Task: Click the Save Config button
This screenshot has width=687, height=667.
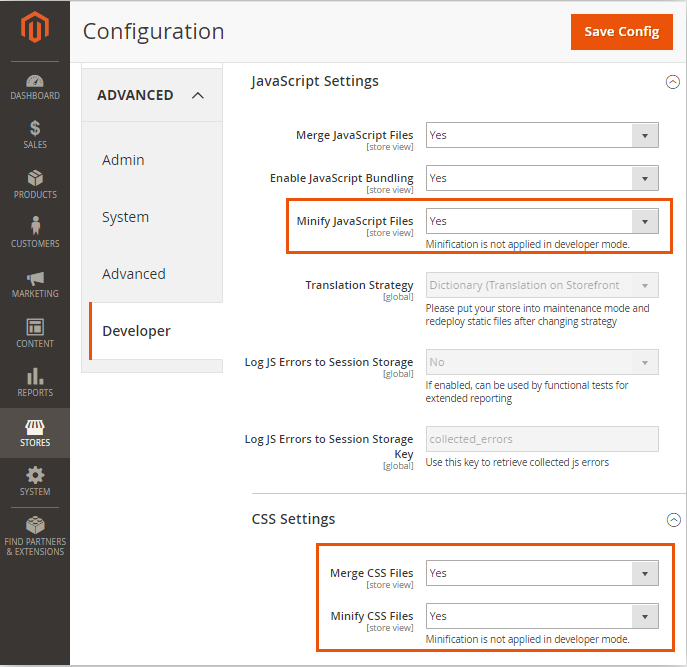Action: click(621, 31)
